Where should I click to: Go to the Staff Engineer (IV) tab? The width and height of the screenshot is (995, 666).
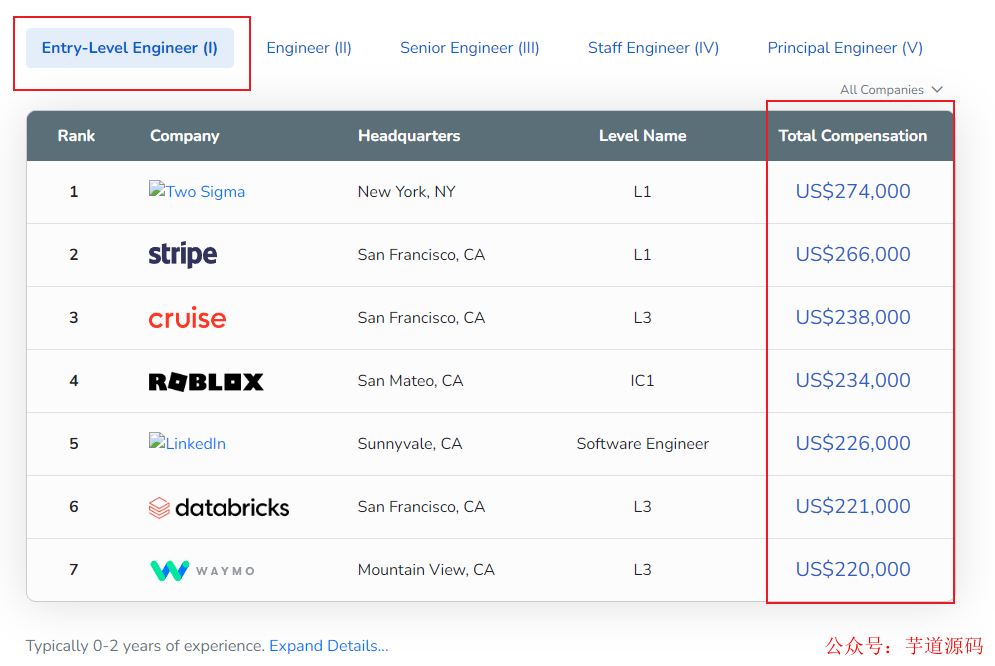653,48
